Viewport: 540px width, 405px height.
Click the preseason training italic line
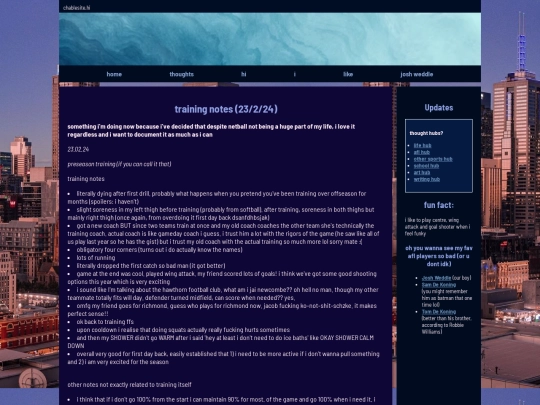coord(119,164)
